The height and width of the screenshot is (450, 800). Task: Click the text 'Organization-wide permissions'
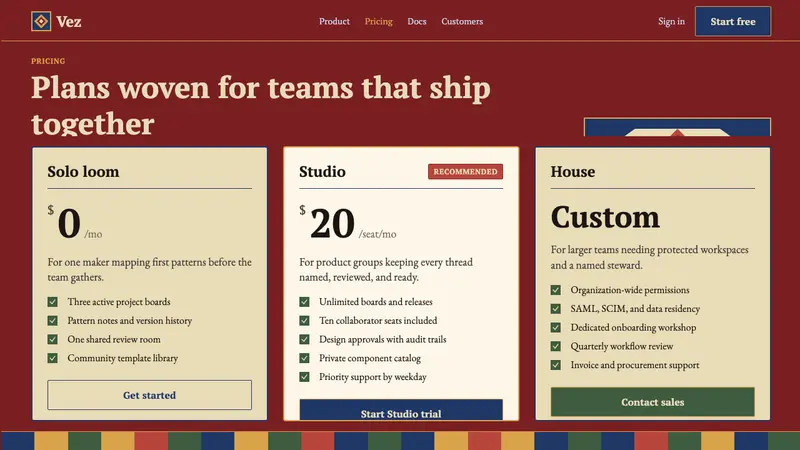point(630,290)
